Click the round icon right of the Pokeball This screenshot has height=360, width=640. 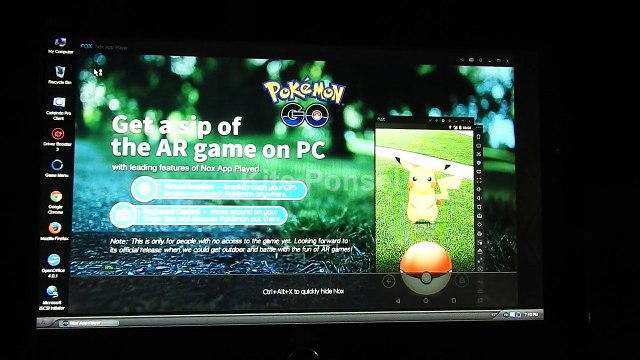(462, 280)
